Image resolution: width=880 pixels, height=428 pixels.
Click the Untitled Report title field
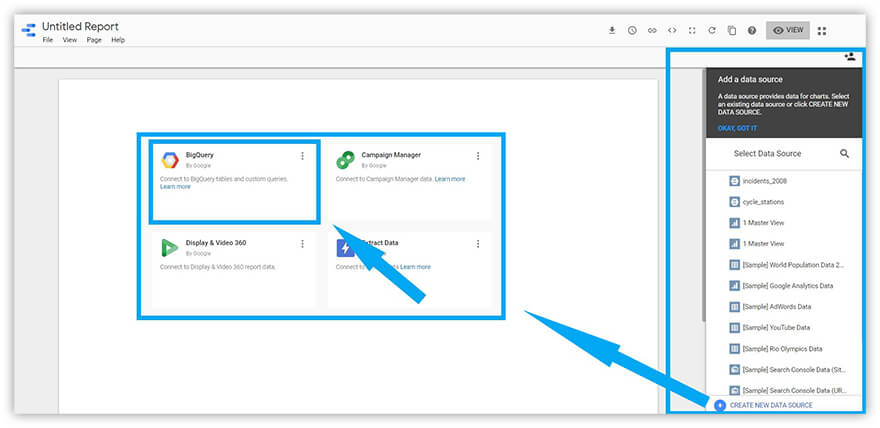tap(80, 26)
